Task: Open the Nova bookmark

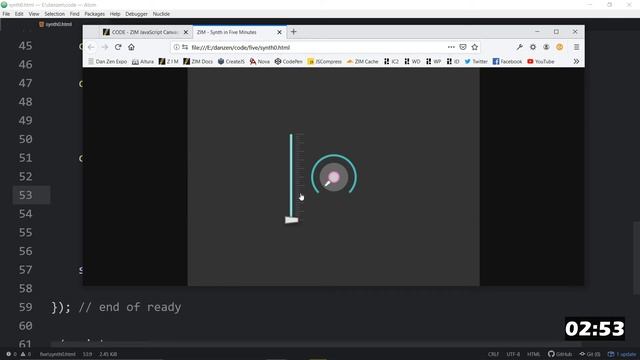Action: (x=260, y=62)
